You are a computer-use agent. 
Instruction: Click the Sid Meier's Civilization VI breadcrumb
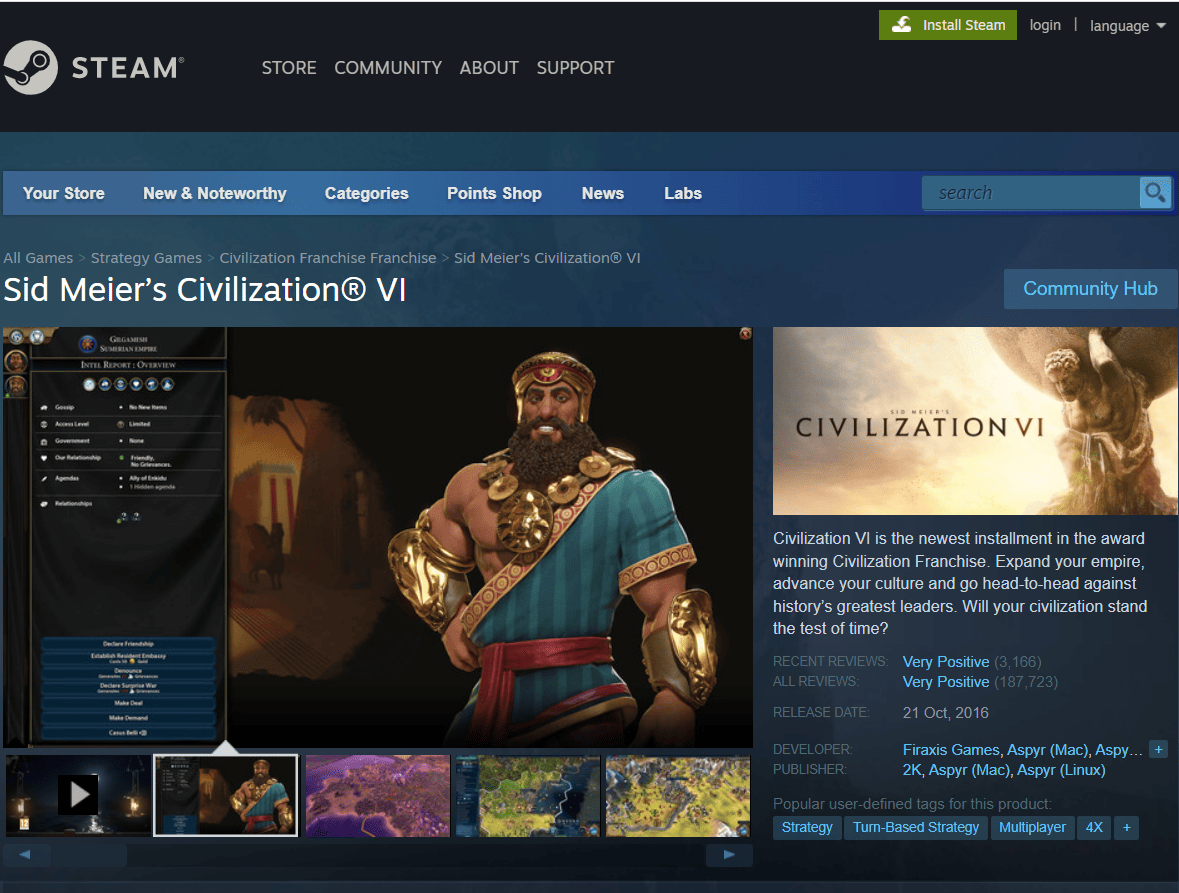pyautogui.click(x=547, y=258)
